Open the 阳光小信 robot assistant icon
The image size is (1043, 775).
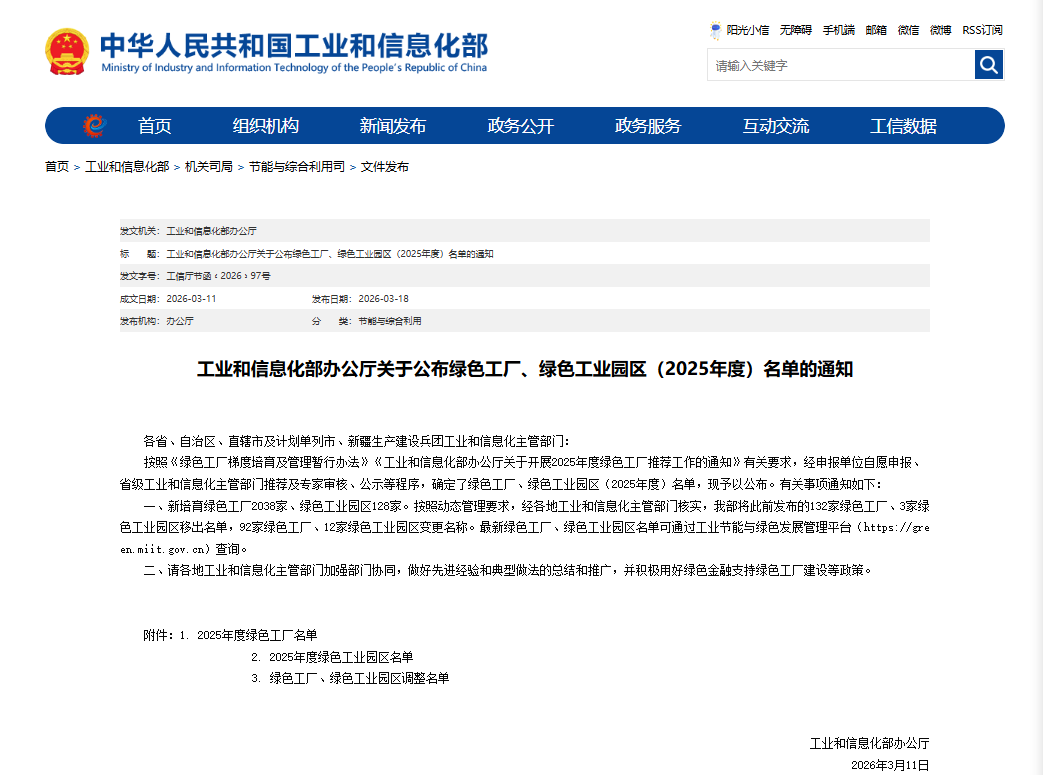tap(716, 30)
